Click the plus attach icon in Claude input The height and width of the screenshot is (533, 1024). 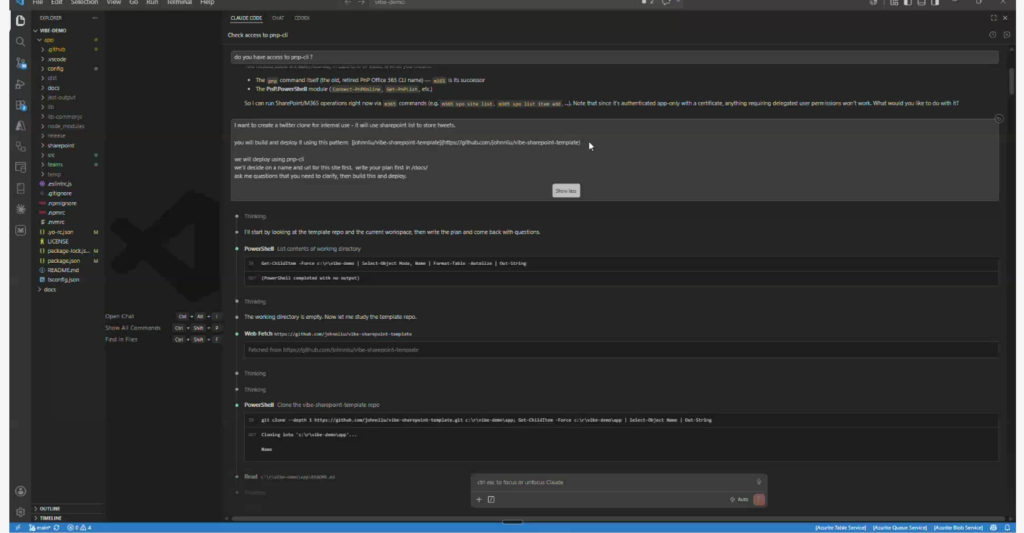pyautogui.click(x=479, y=500)
